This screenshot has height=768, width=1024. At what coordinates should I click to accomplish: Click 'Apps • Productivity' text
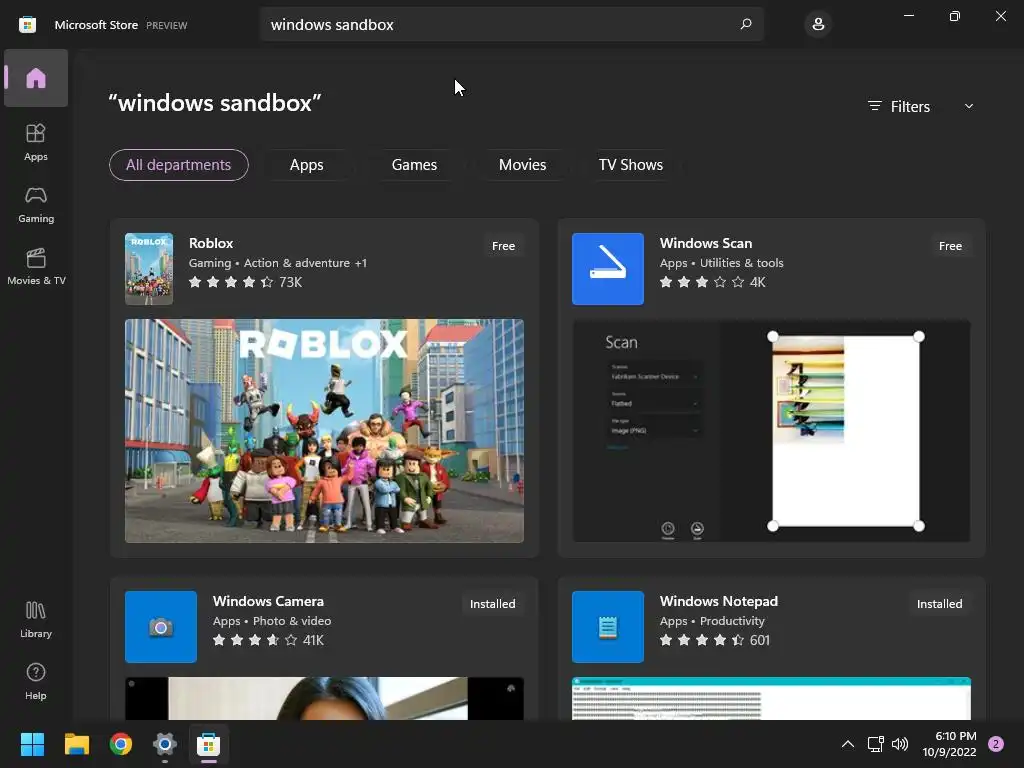pos(712,620)
